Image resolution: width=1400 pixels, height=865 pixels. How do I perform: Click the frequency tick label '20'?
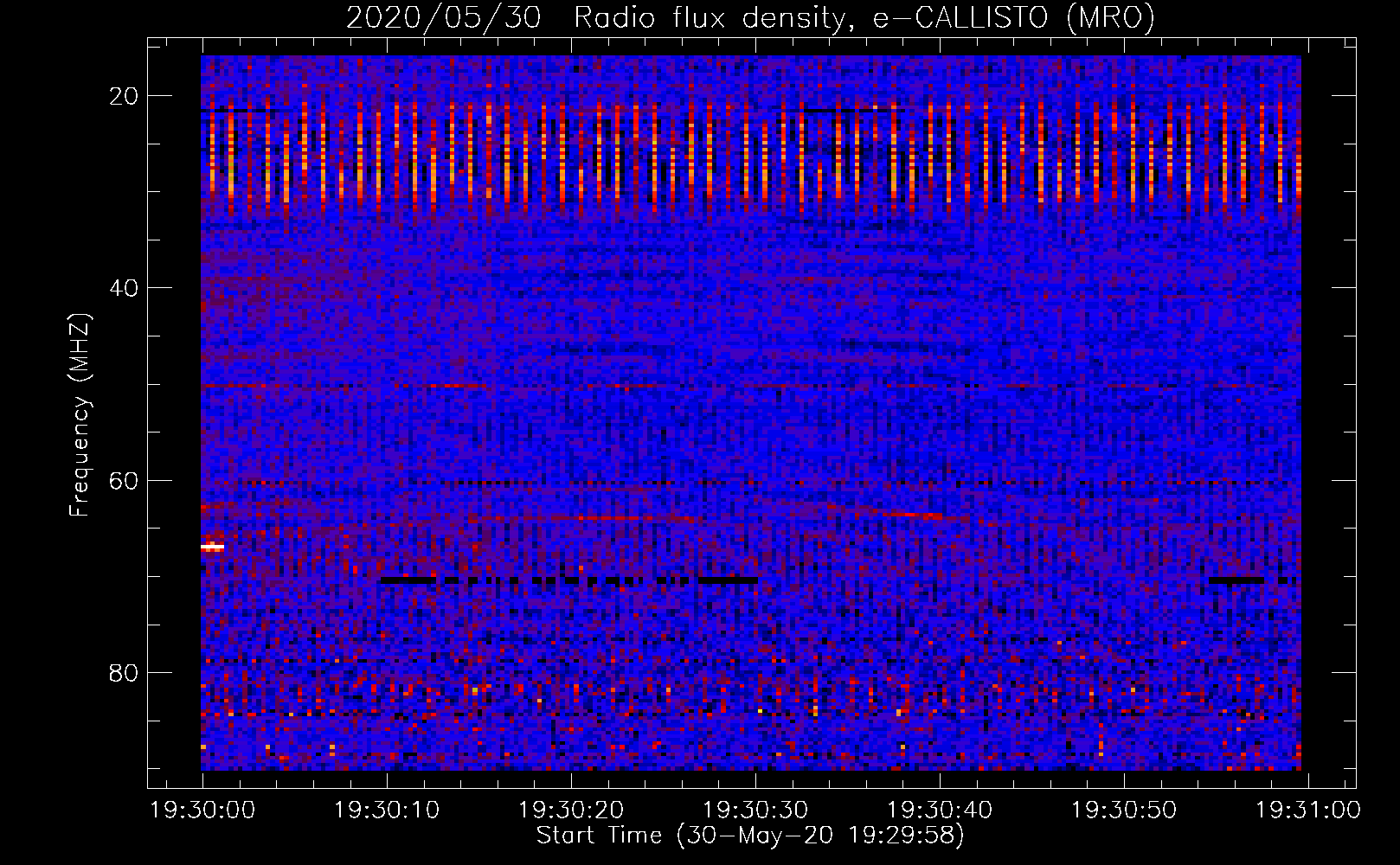coord(125,96)
